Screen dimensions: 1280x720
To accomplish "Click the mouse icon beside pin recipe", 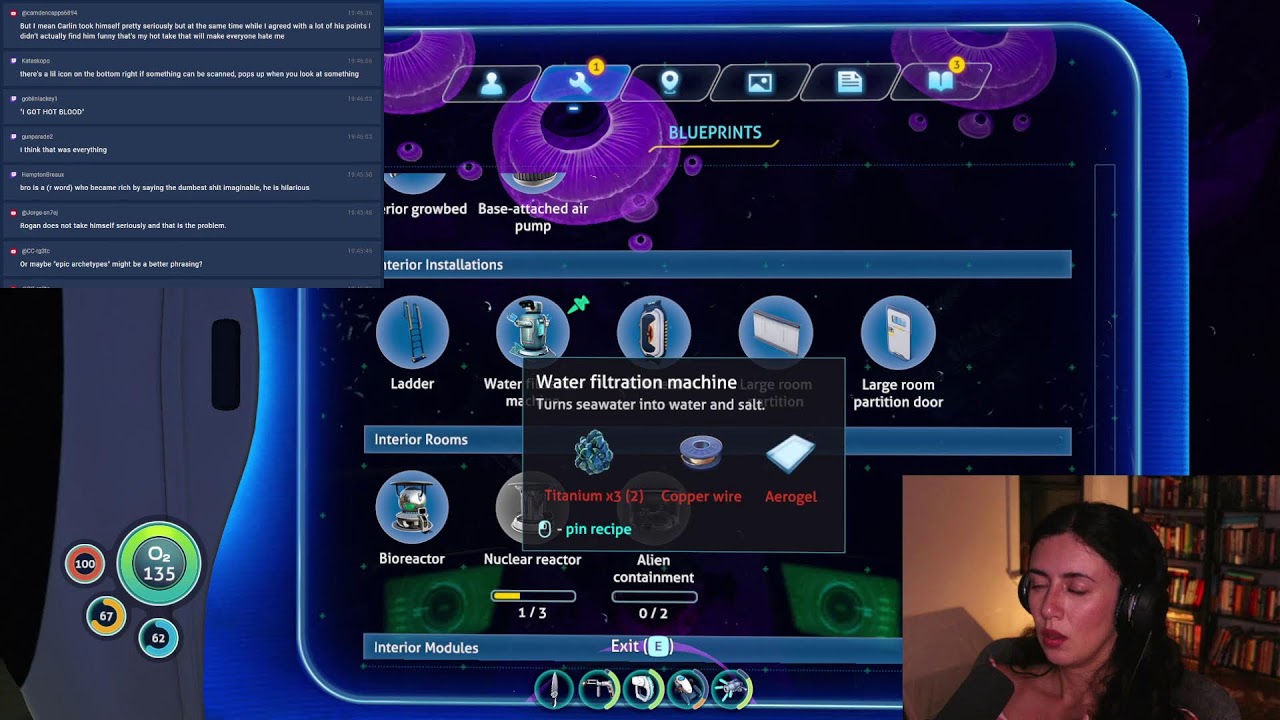I will pyautogui.click(x=545, y=529).
